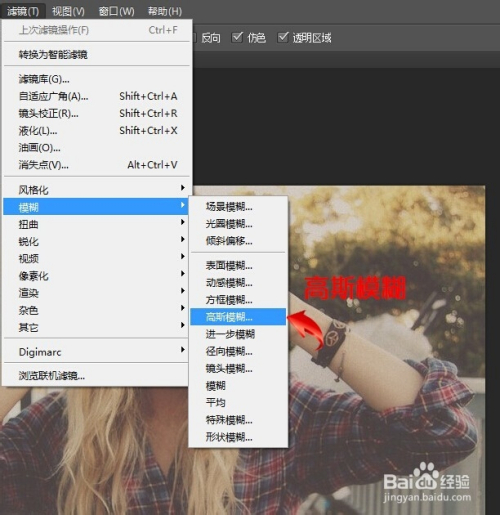
Task: Open the 窗口(W) menu
Action: [x=116, y=11]
